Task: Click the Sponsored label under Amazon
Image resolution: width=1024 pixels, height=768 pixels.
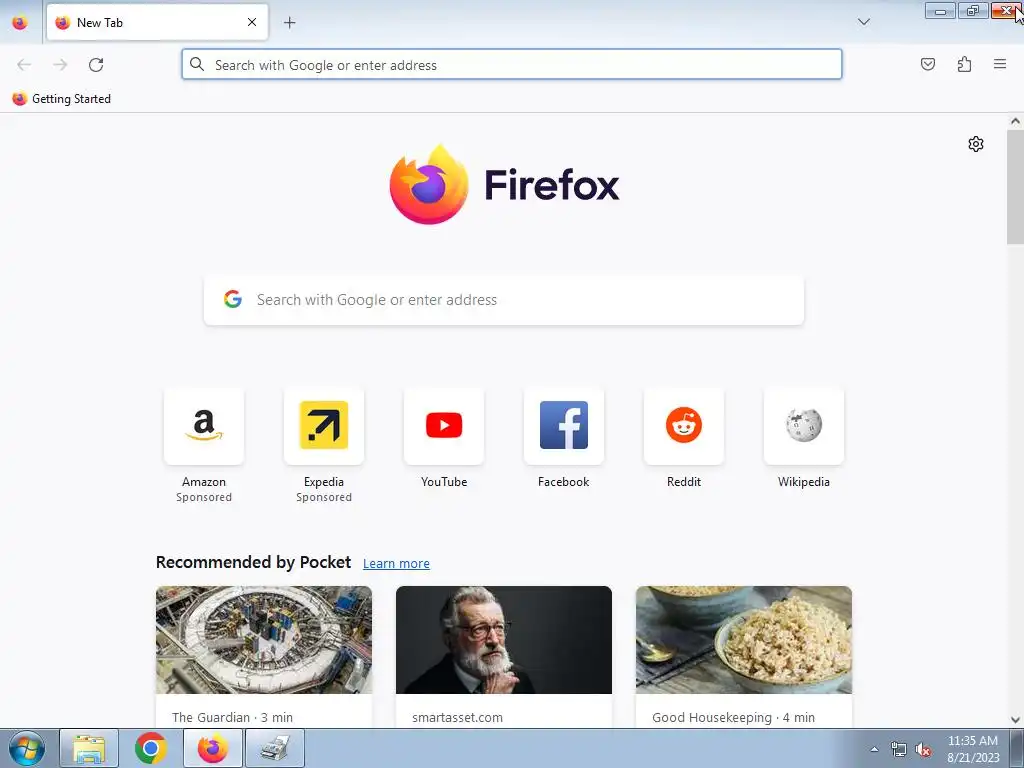Action: point(204,498)
